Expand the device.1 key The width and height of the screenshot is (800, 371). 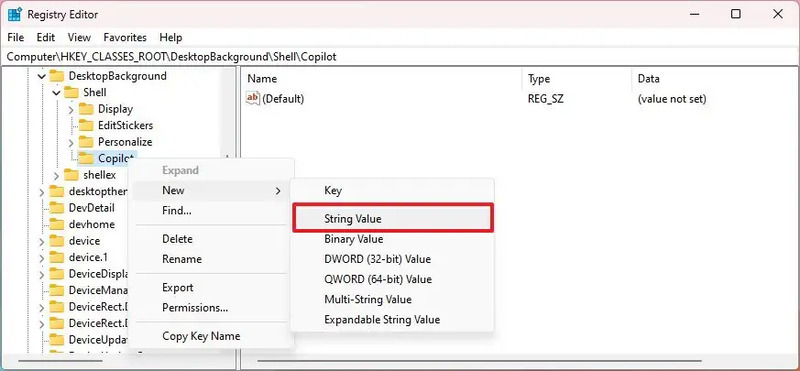pos(41,257)
